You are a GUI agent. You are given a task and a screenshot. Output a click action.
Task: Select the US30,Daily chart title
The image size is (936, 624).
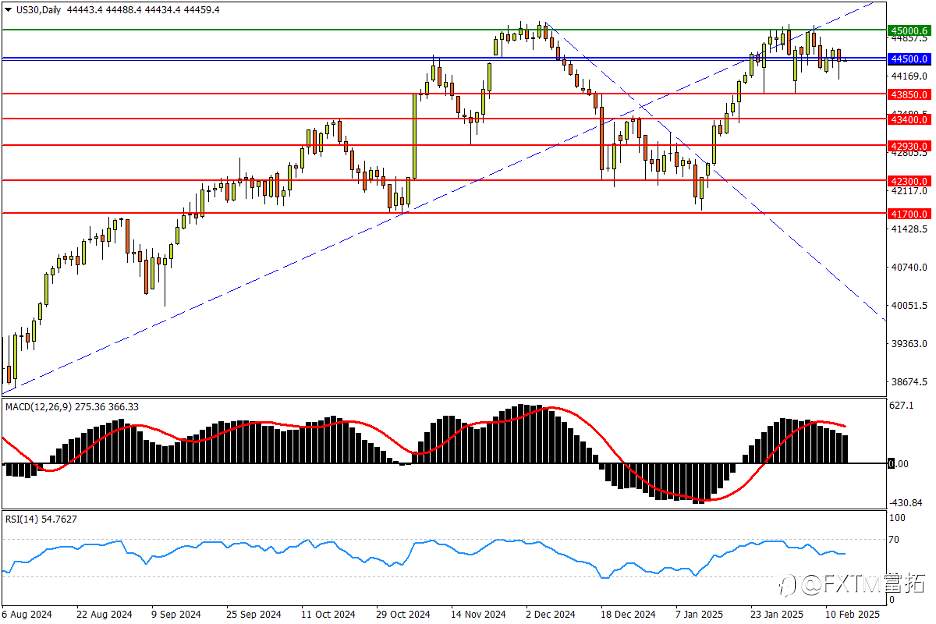tap(38, 10)
